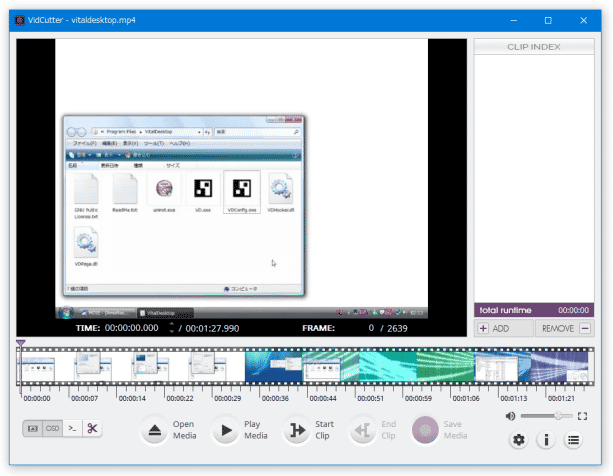Click the Play Media button

226,430
